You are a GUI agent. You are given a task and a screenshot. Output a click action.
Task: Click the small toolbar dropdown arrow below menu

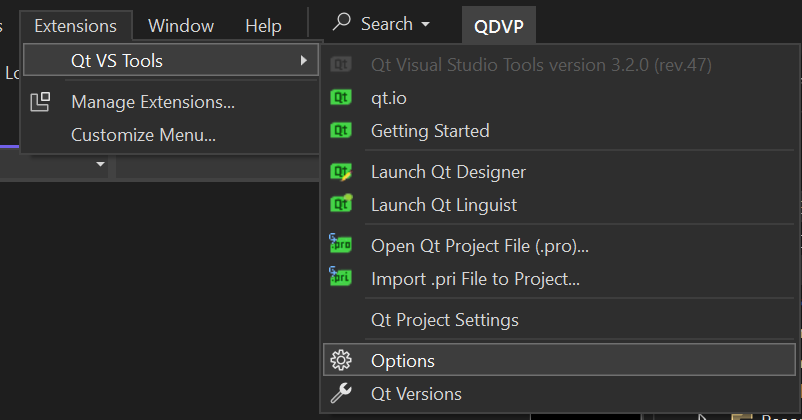pos(100,163)
